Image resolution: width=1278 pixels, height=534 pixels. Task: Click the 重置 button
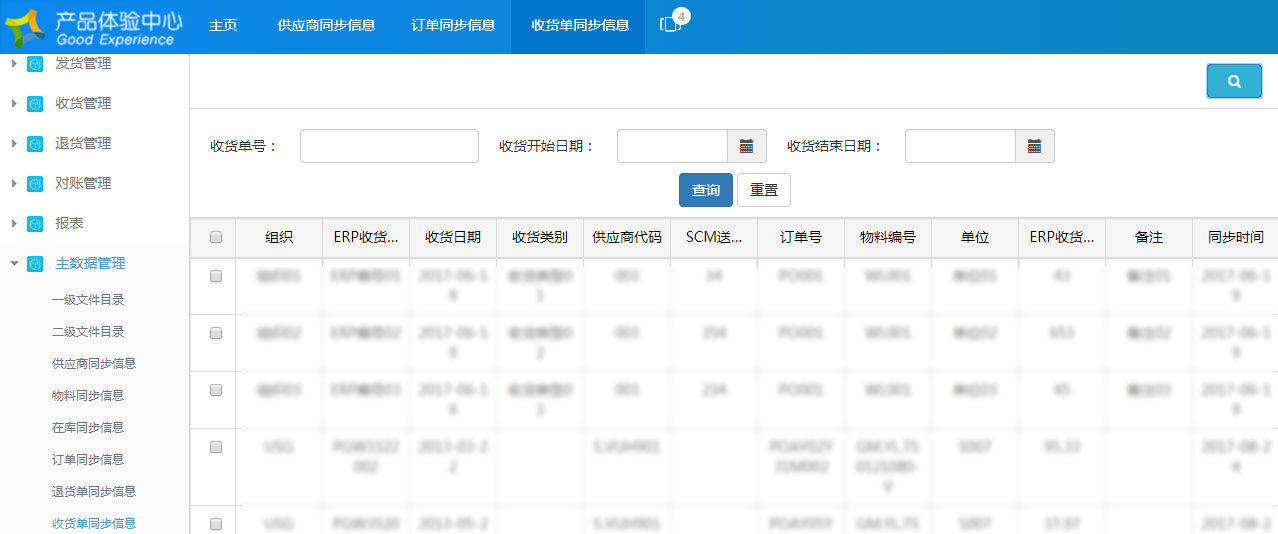pyautogui.click(x=764, y=190)
